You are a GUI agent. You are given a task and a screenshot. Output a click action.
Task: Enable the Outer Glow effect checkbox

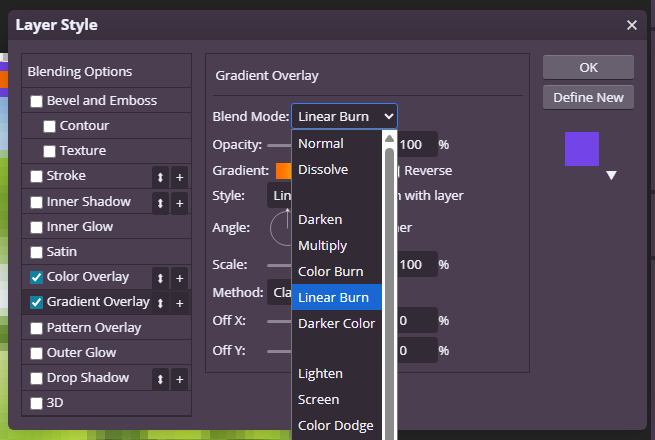click(37, 353)
